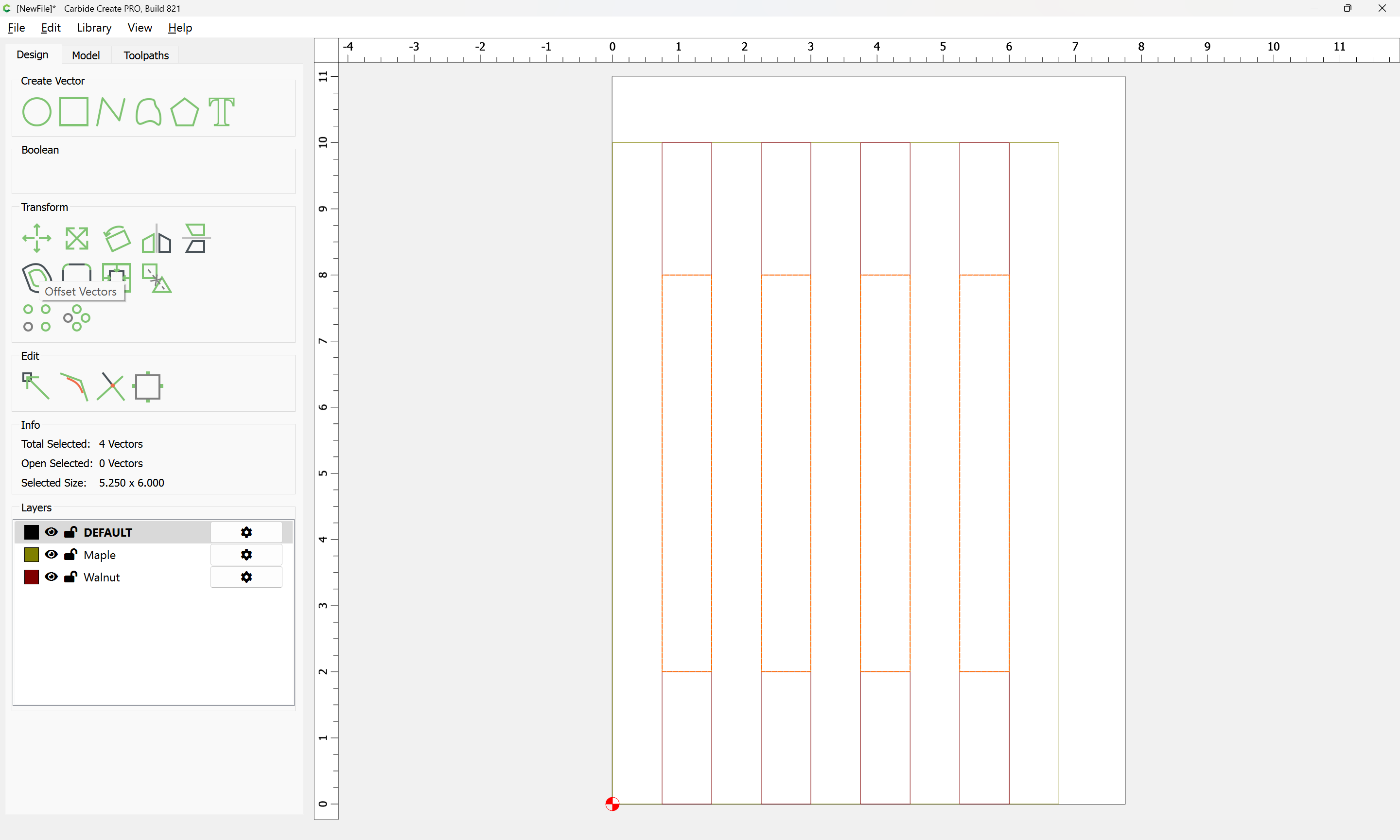Screen dimensions: 1400x840
Task: Pick the Regular Polygon tool
Action: point(184,111)
